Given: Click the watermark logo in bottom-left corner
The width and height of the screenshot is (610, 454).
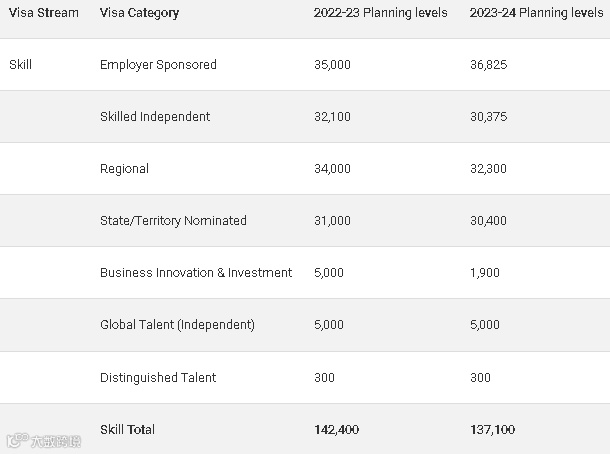Looking at the screenshot, I should 44,439.
